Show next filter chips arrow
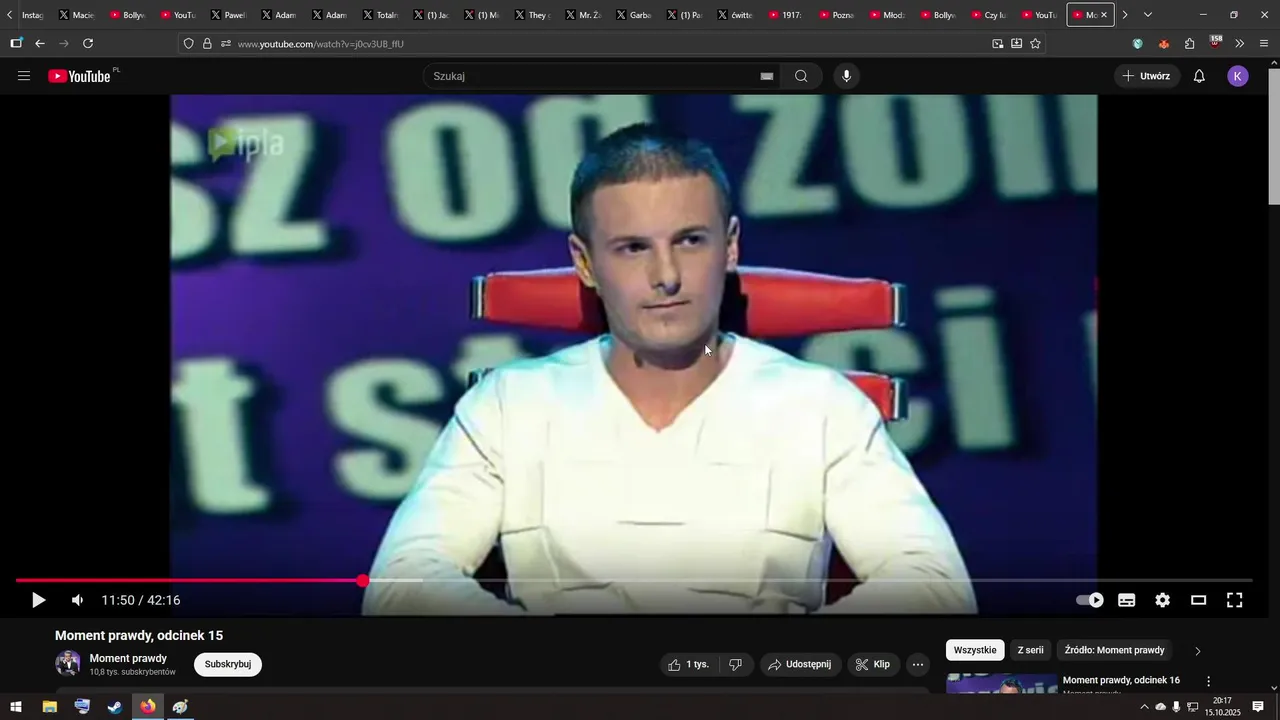 (x=1198, y=651)
